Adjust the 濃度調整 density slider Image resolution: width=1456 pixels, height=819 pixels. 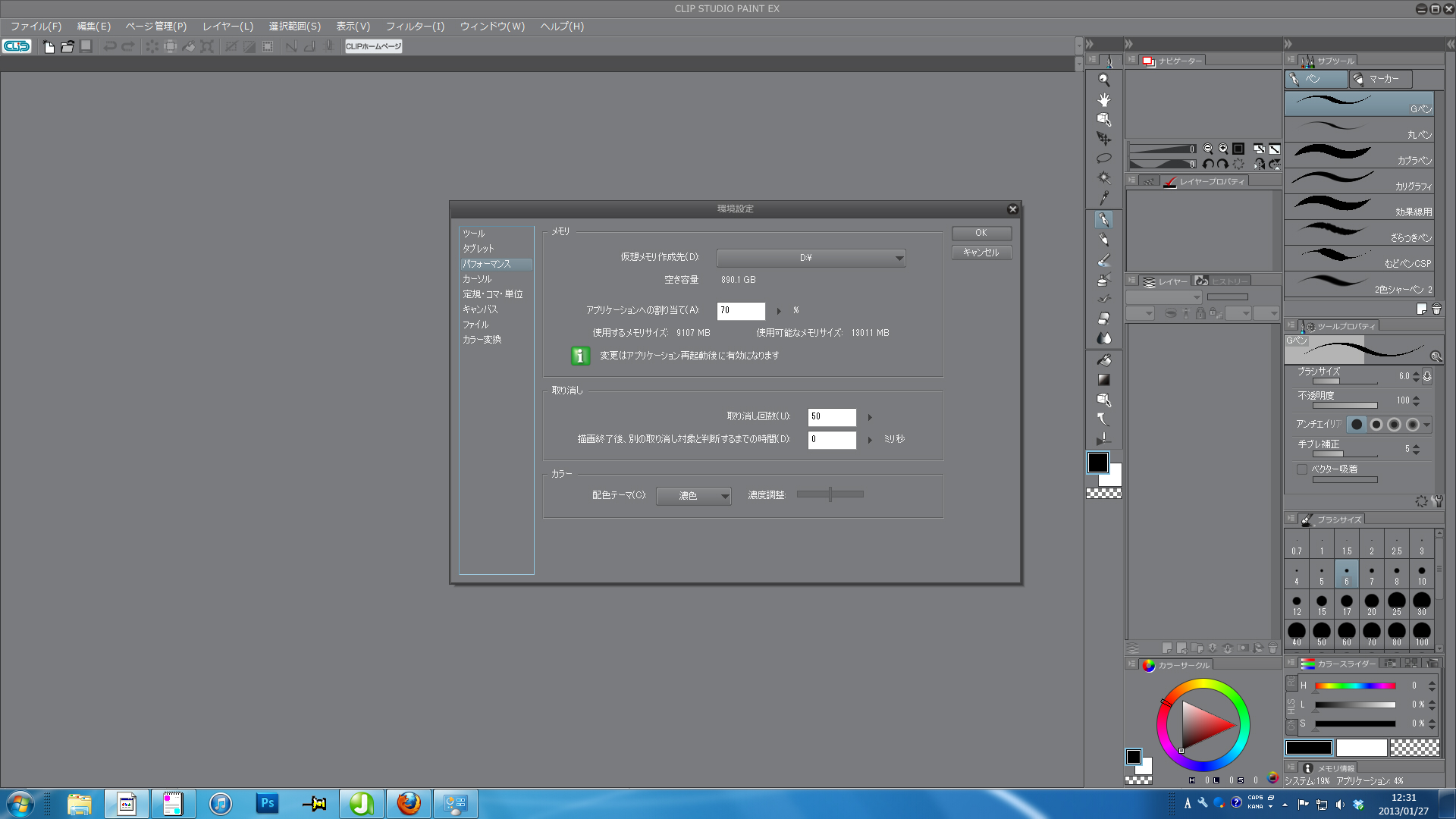click(830, 494)
